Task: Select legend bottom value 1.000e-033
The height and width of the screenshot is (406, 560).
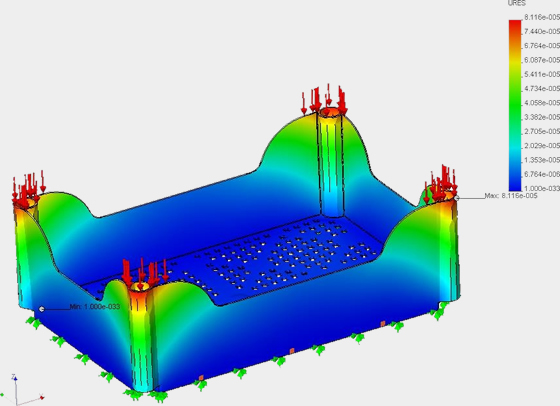Action: (x=541, y=188)
